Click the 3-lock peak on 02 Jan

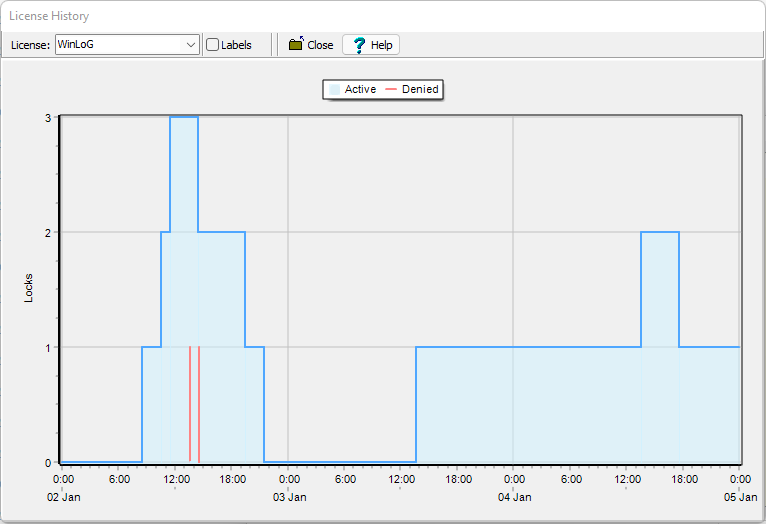pyautogui.click(x=184, y=118)
